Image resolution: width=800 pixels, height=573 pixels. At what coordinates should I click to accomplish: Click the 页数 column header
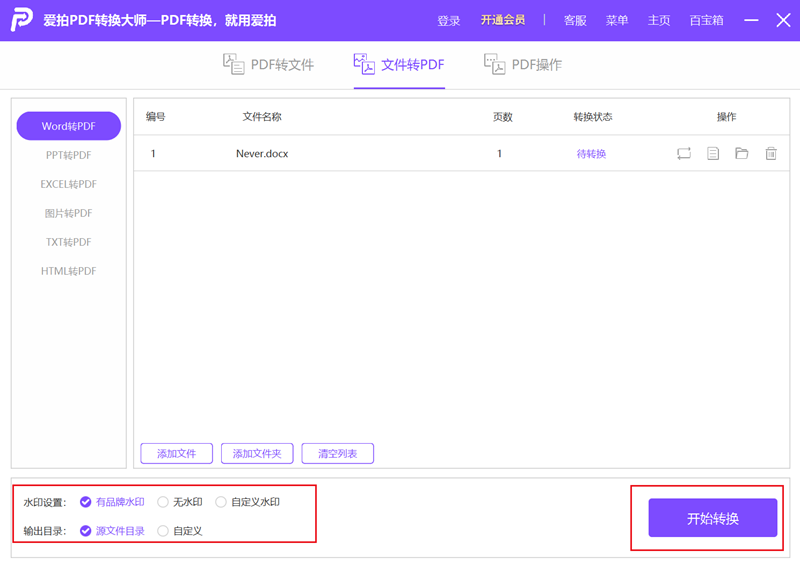(503, 117)
